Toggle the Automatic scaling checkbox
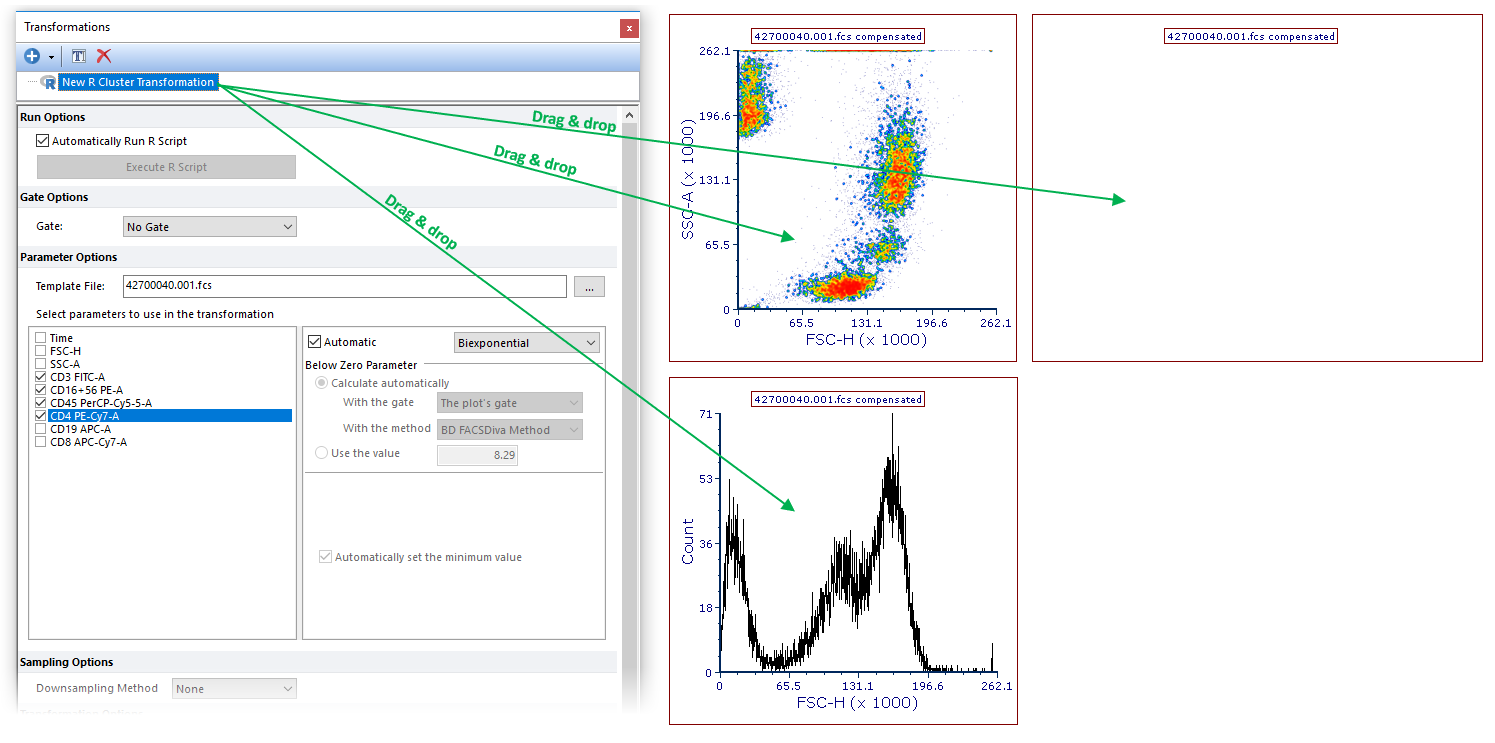Image resolution: width=1495 pixels, height=743 pixels. pos(314,343)
